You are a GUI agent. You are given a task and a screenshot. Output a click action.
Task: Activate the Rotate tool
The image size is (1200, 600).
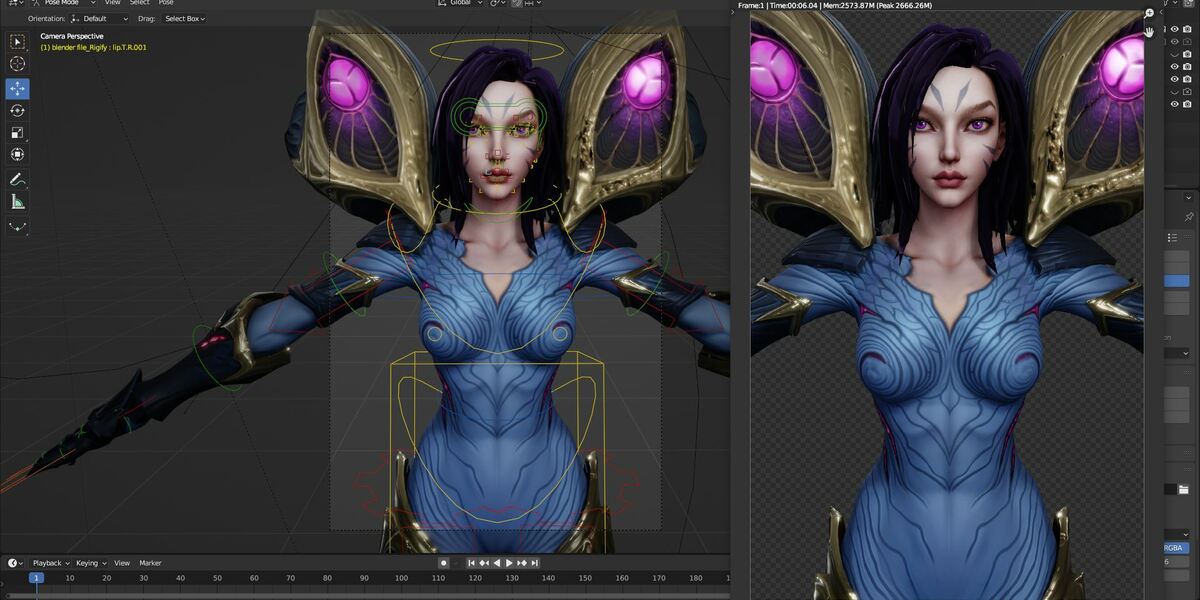(x=17, y=110)
